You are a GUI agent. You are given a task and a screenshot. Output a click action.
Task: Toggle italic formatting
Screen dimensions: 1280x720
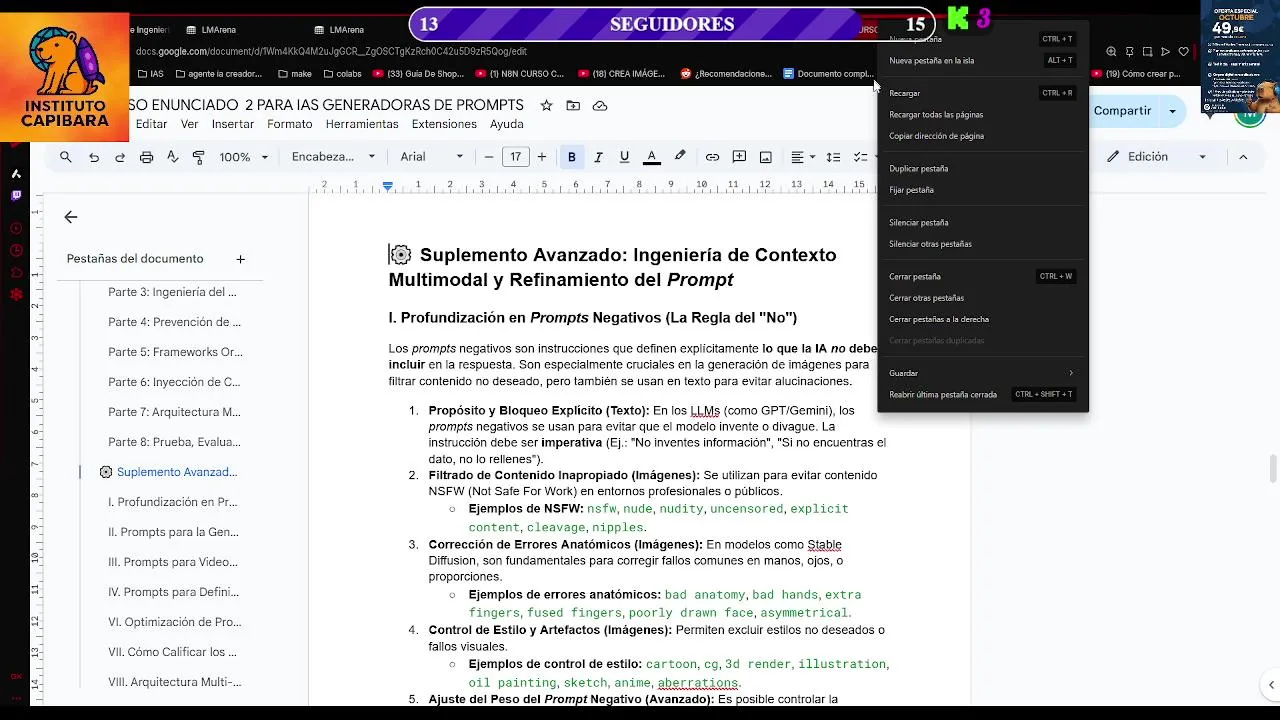[598, 157]
